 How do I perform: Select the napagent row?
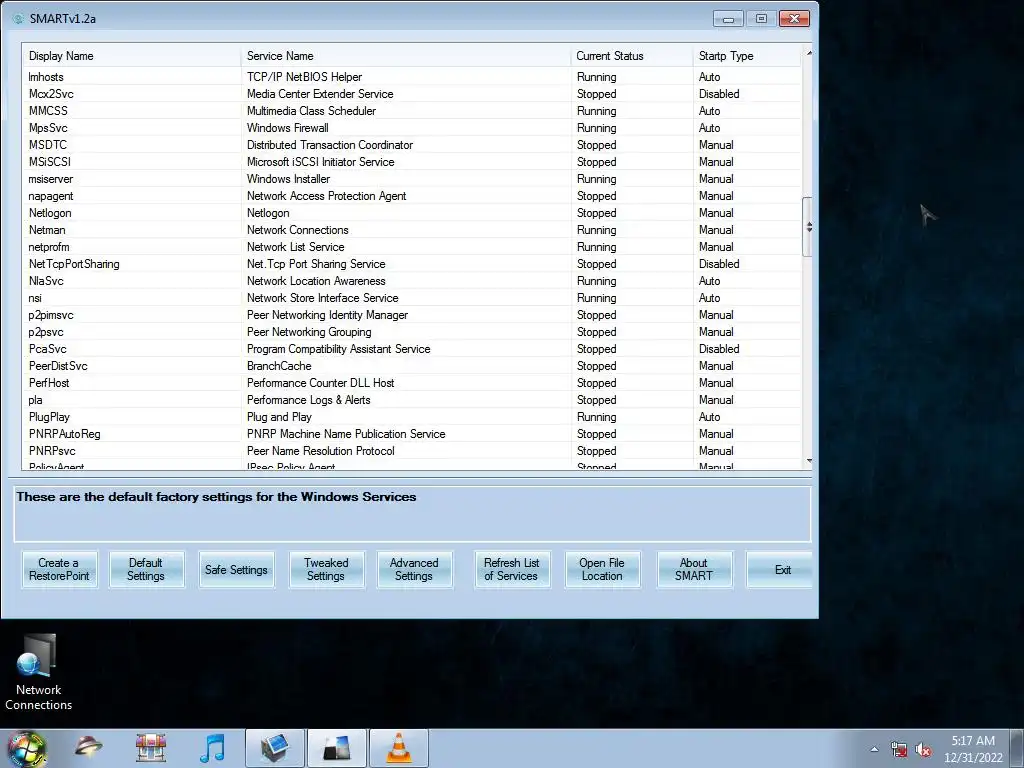(x=412, y=196)
